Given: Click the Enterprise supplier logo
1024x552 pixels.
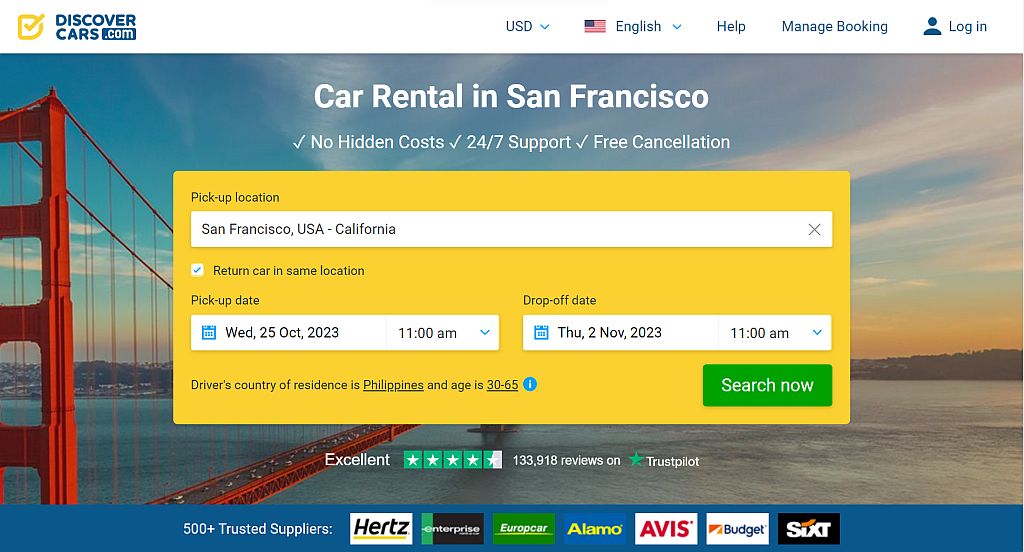Looking at the screenshot, I should [x=453, y=528].
